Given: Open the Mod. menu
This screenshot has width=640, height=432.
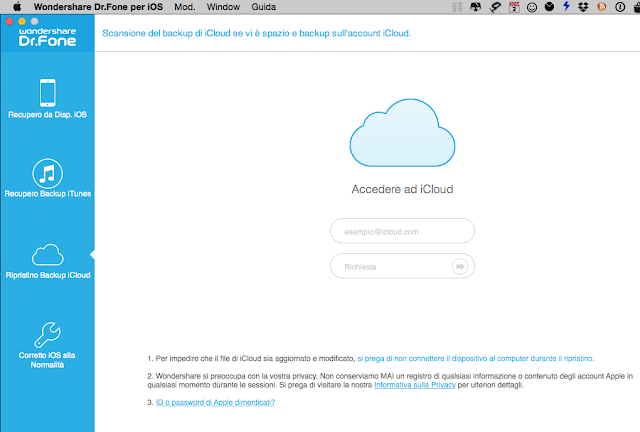Looking at the screenshot, I should 185,7.
